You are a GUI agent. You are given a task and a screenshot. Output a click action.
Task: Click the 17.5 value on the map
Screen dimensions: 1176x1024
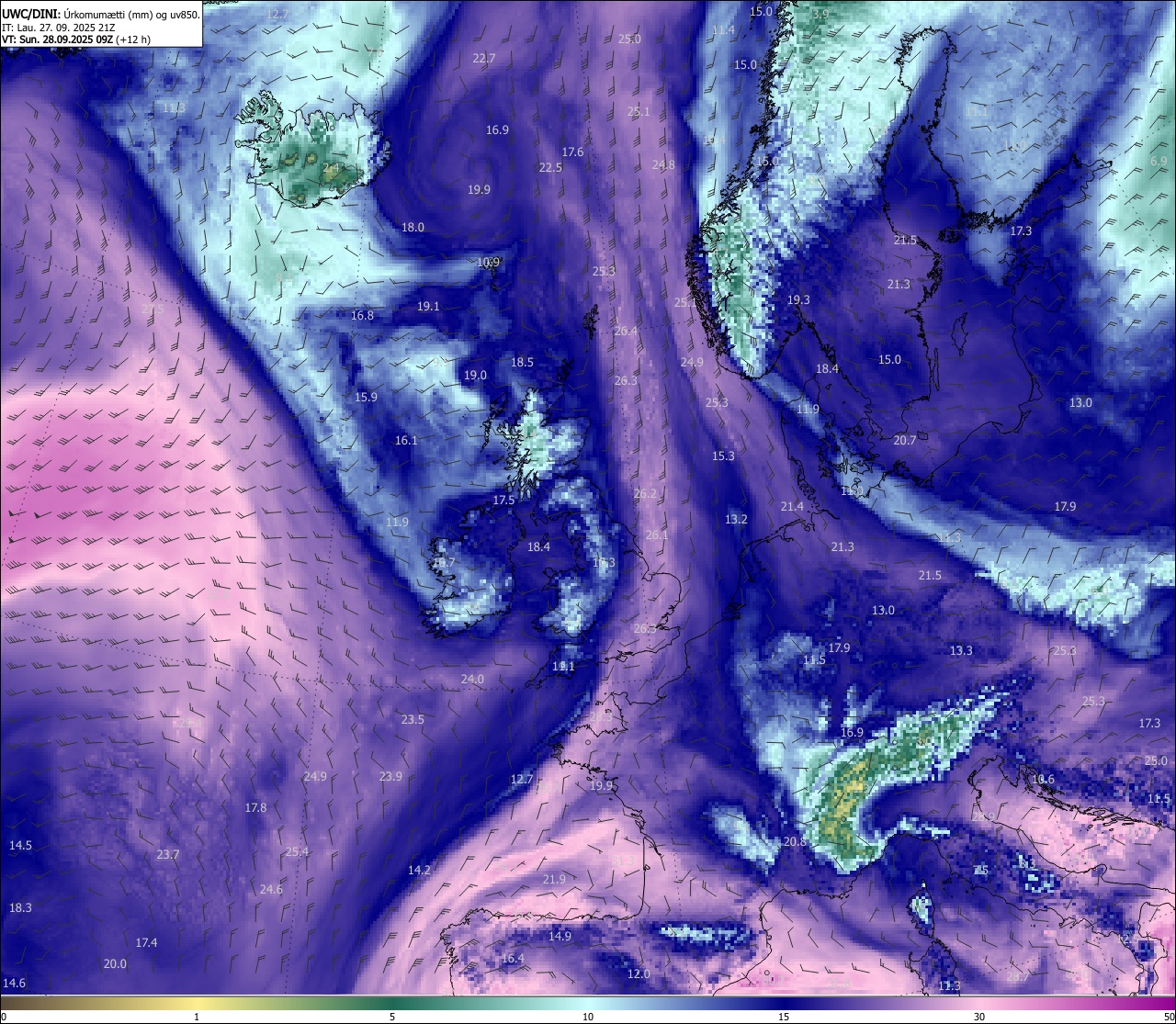[x=503, y=501]
